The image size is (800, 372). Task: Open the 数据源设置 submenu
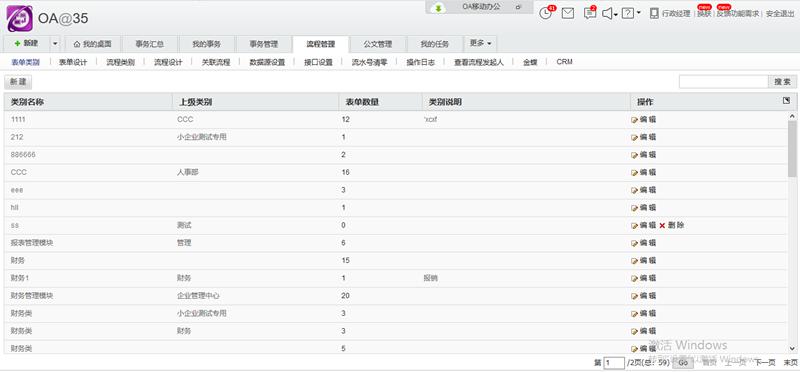(267, 62)
